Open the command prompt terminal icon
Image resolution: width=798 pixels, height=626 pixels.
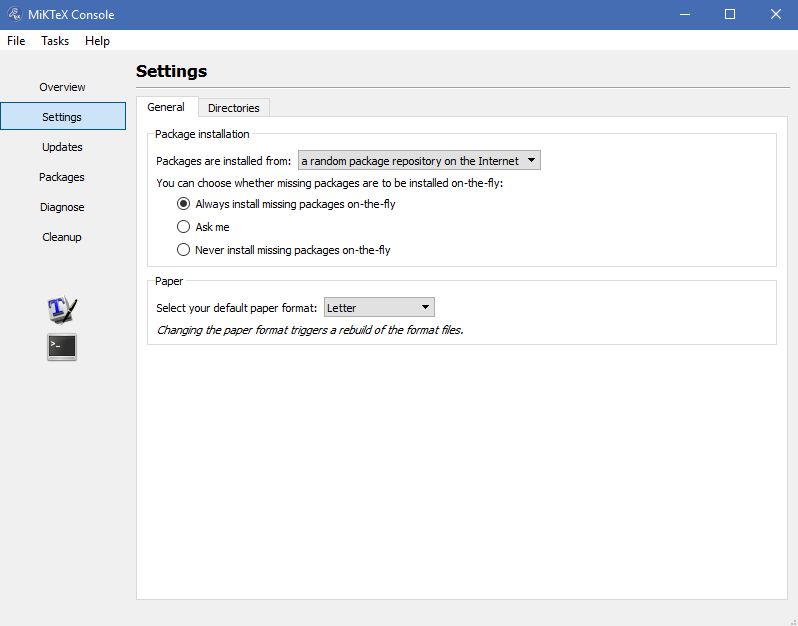pyautogui.click(x=62, y=347)
